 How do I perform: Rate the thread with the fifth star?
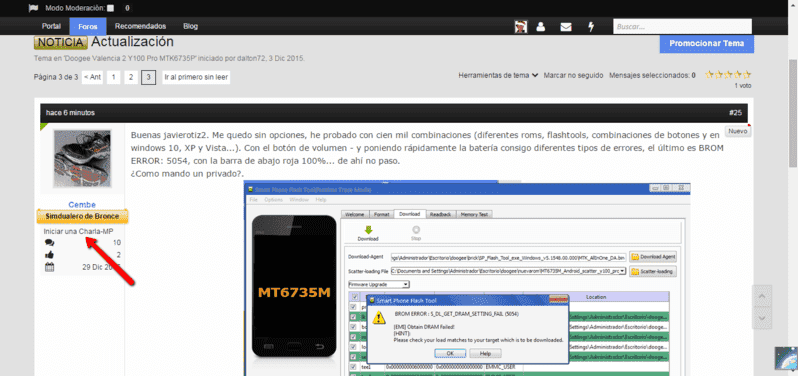747,75
